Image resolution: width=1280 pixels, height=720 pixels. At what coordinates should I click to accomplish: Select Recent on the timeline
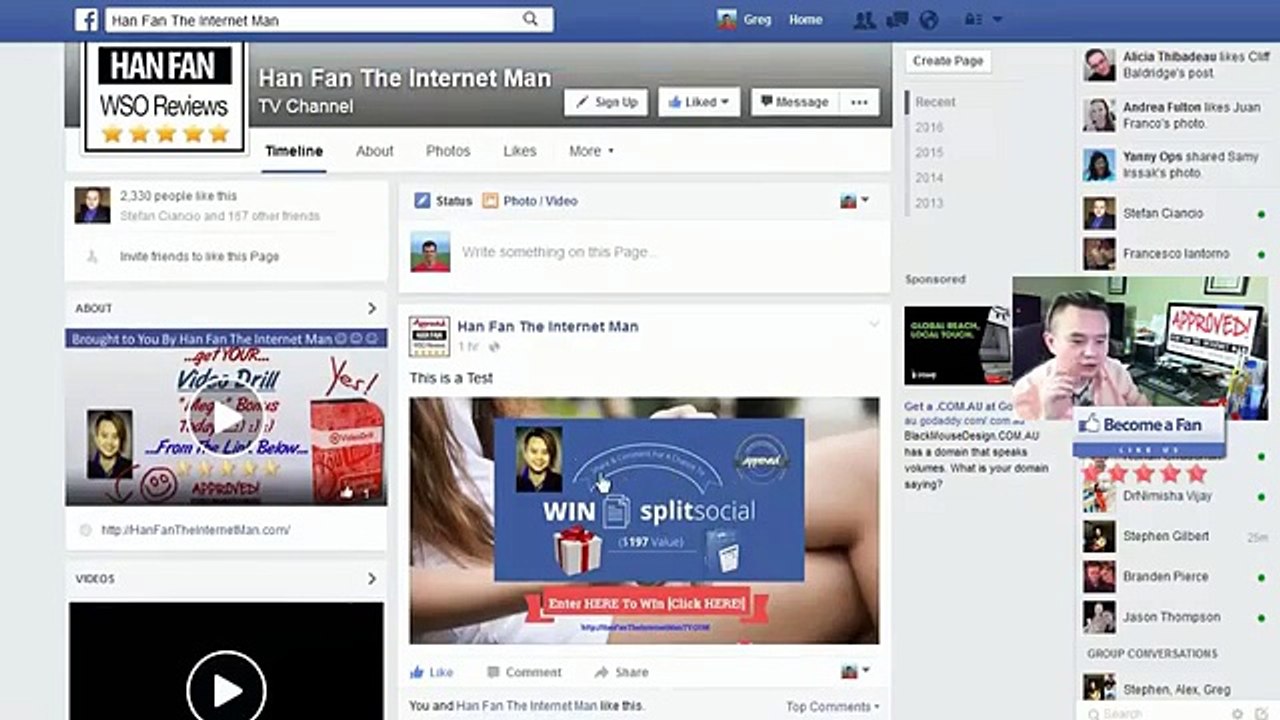point(935,102)
